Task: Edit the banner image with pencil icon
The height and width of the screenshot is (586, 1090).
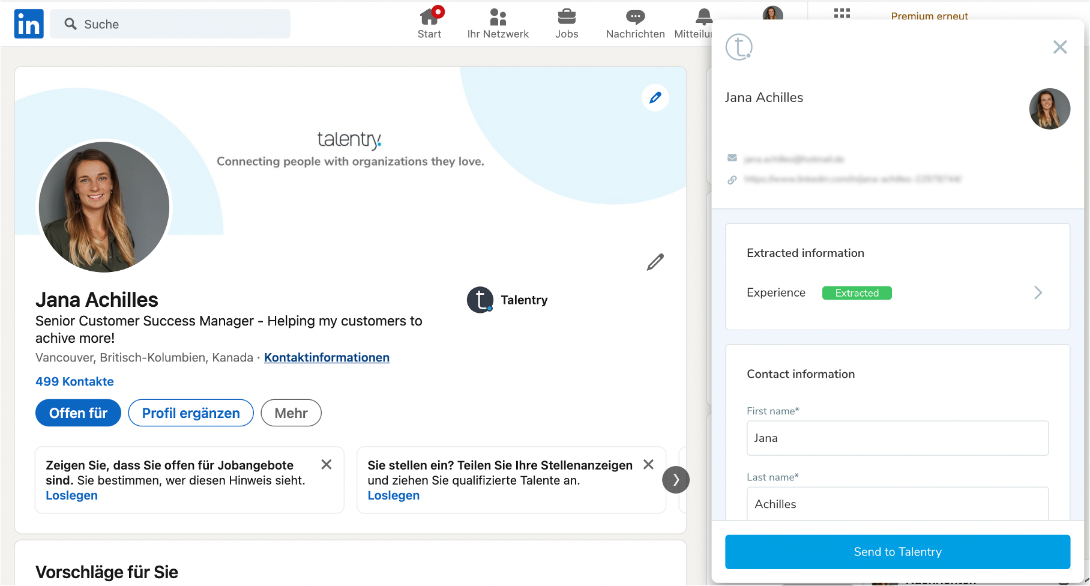Action: 655,97
